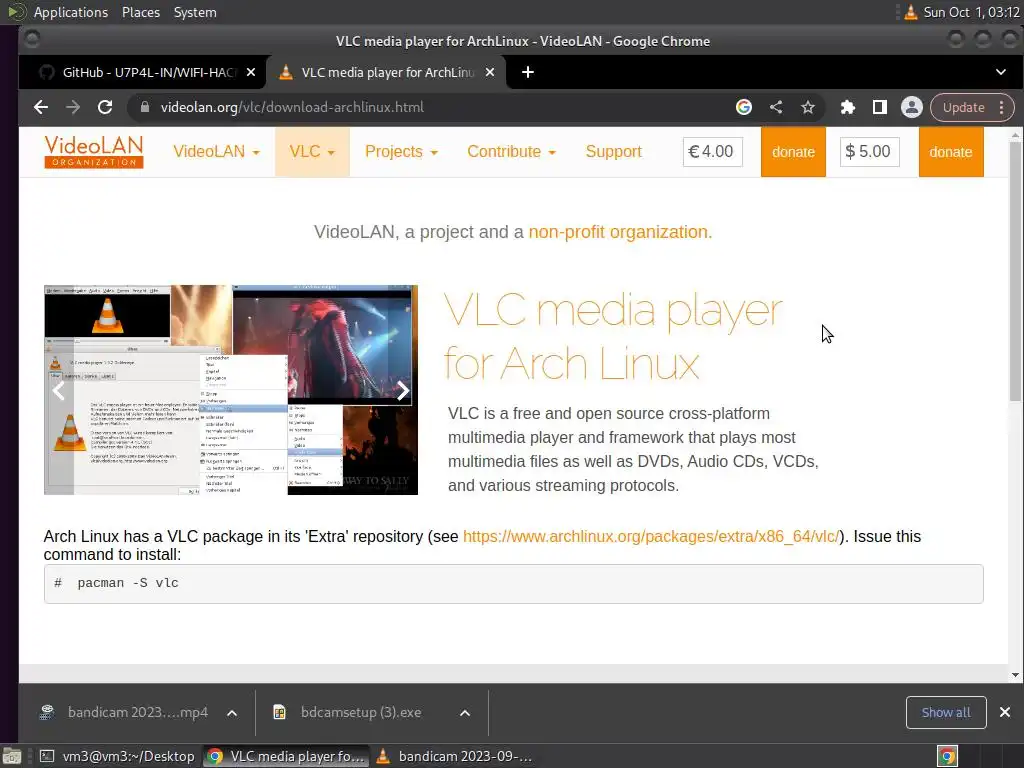Open Places menu in top panel
This screenshot has height=768, width=1024.
pos(141,12)
